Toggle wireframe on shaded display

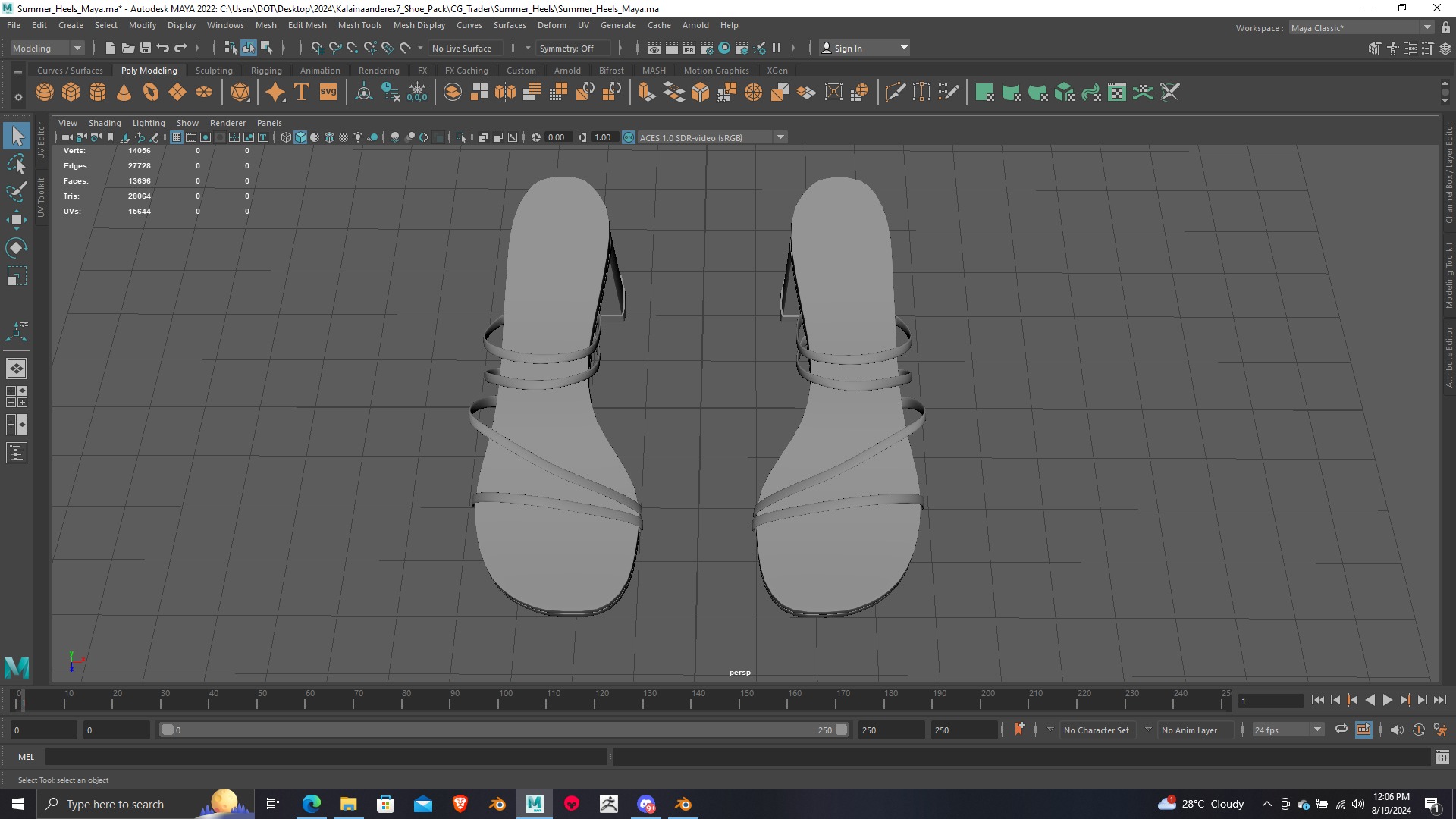click(x=329, y=137)
